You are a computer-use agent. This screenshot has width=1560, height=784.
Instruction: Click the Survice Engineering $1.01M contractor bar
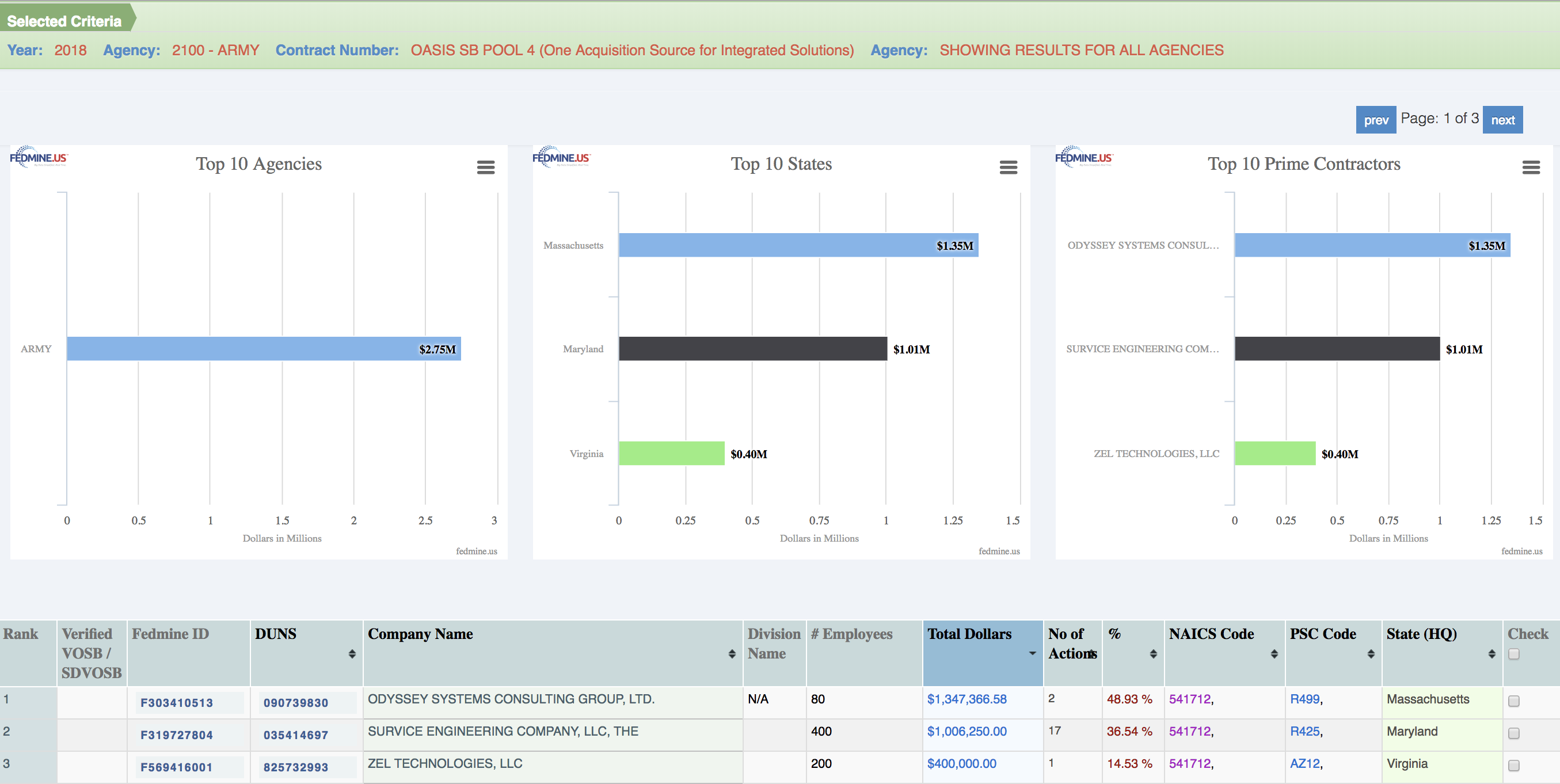(1337, 349)
